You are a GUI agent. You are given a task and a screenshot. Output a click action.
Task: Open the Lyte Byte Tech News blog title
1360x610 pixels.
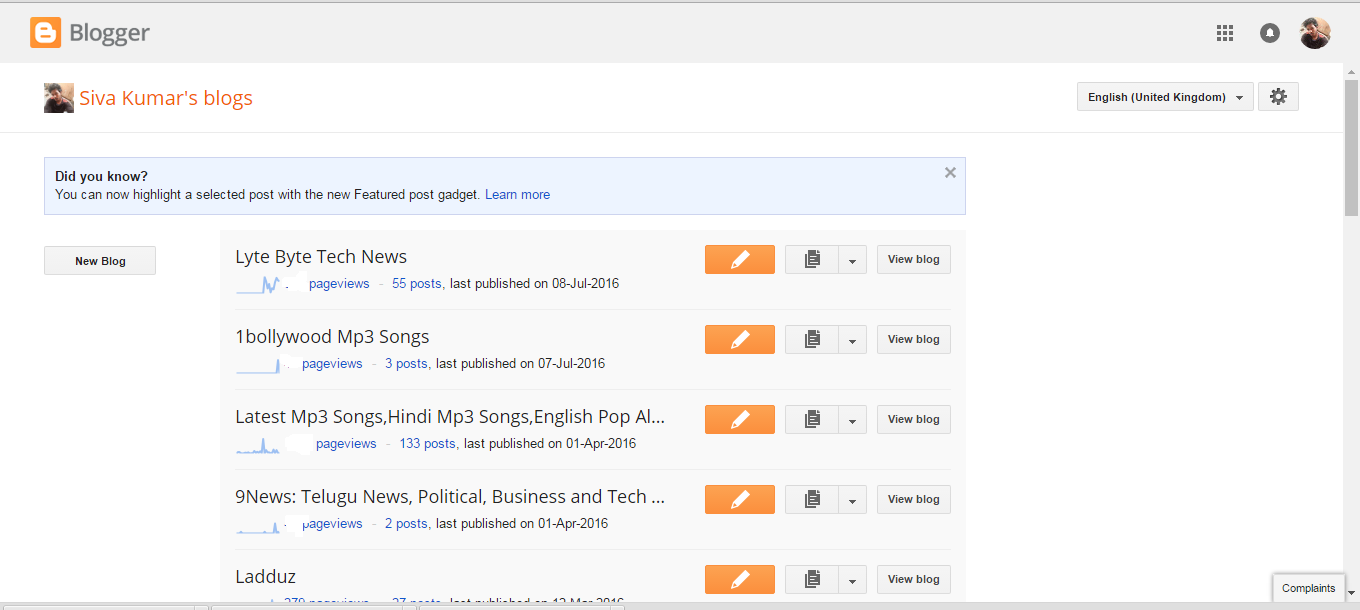pyautogui.click(x=321, y=257)
